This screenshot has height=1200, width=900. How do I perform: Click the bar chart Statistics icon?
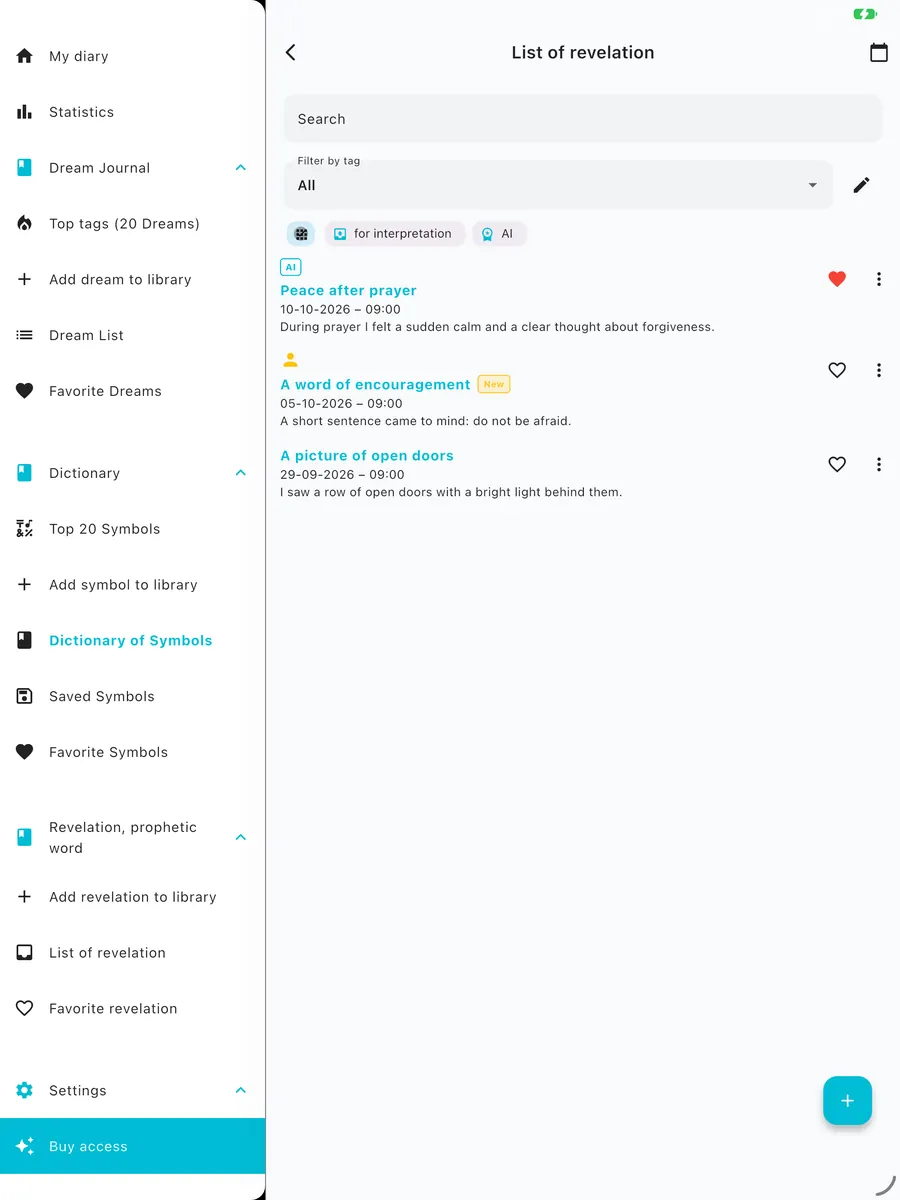[25, 112]
